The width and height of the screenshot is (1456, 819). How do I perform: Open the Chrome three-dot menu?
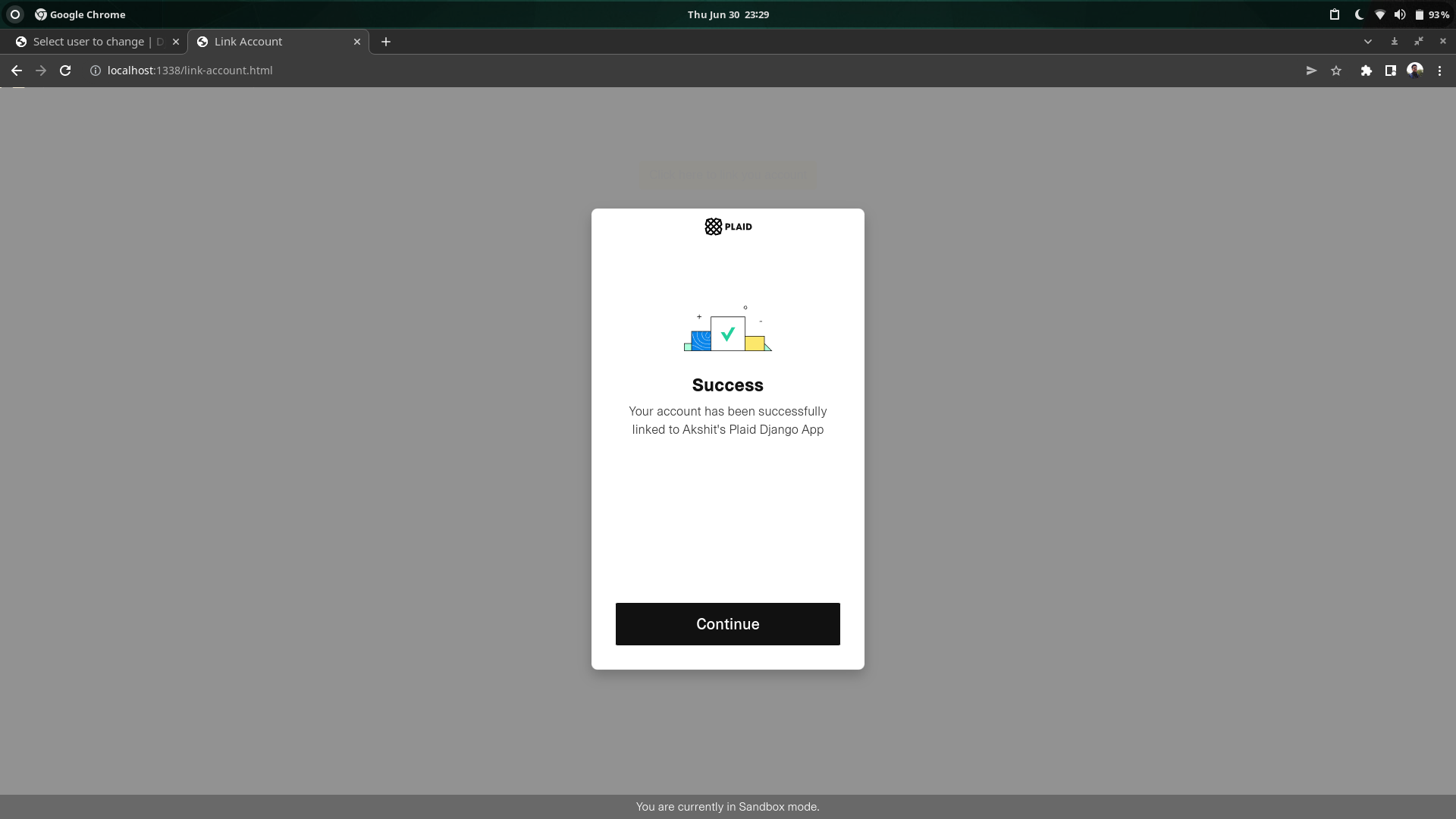[1439, 71]
